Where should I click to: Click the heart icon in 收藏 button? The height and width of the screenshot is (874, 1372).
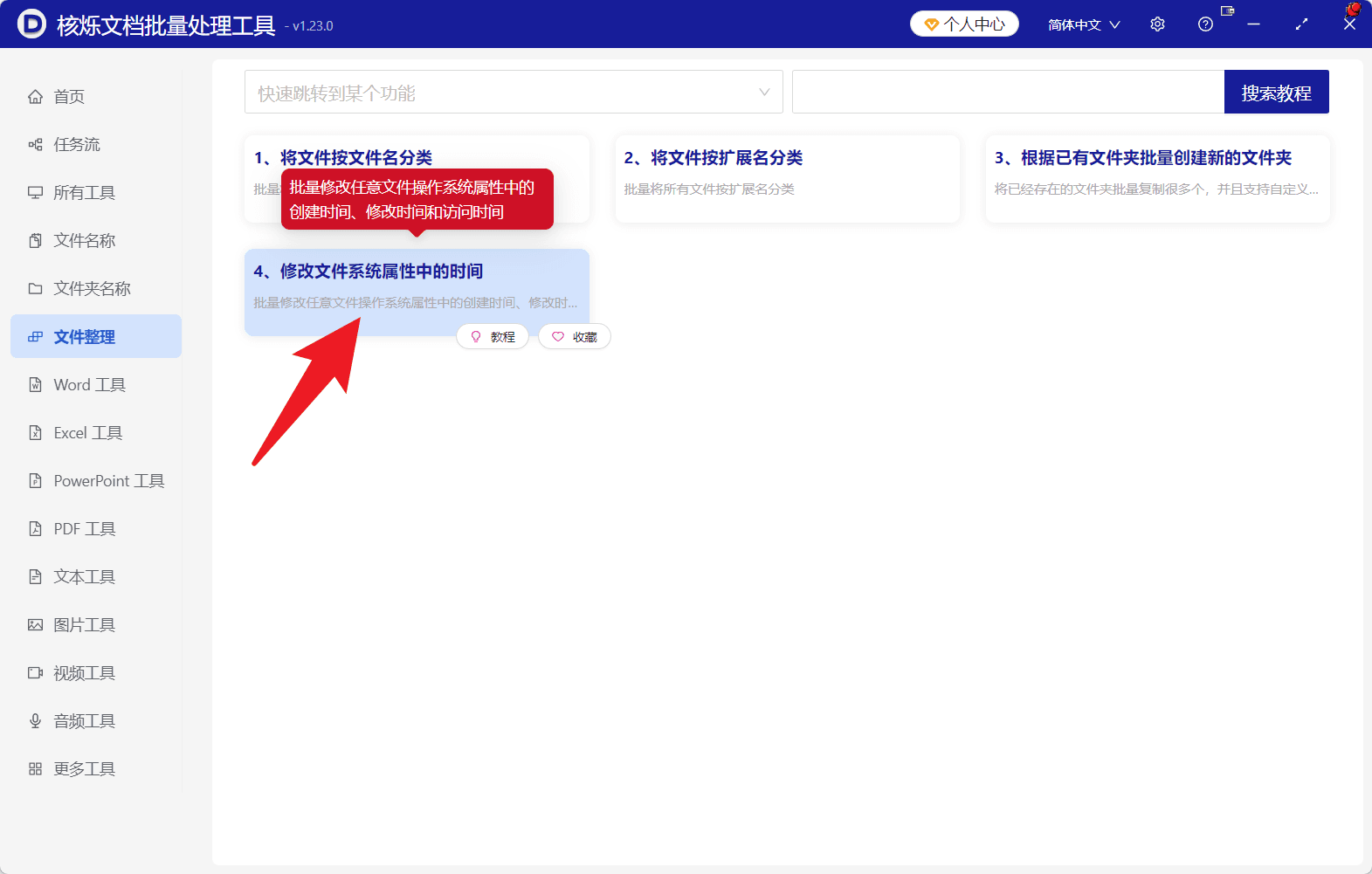pyautogui.click(x=558, y=336)
